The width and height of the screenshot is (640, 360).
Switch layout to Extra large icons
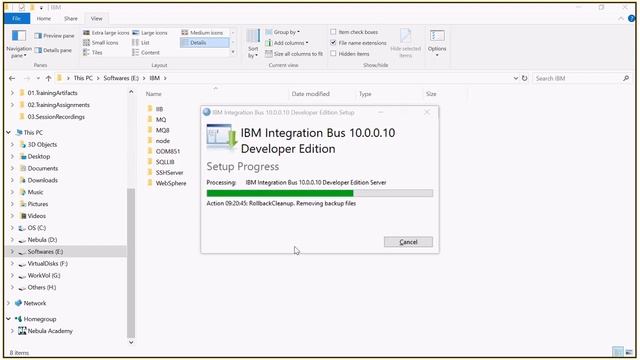point(106,33)
